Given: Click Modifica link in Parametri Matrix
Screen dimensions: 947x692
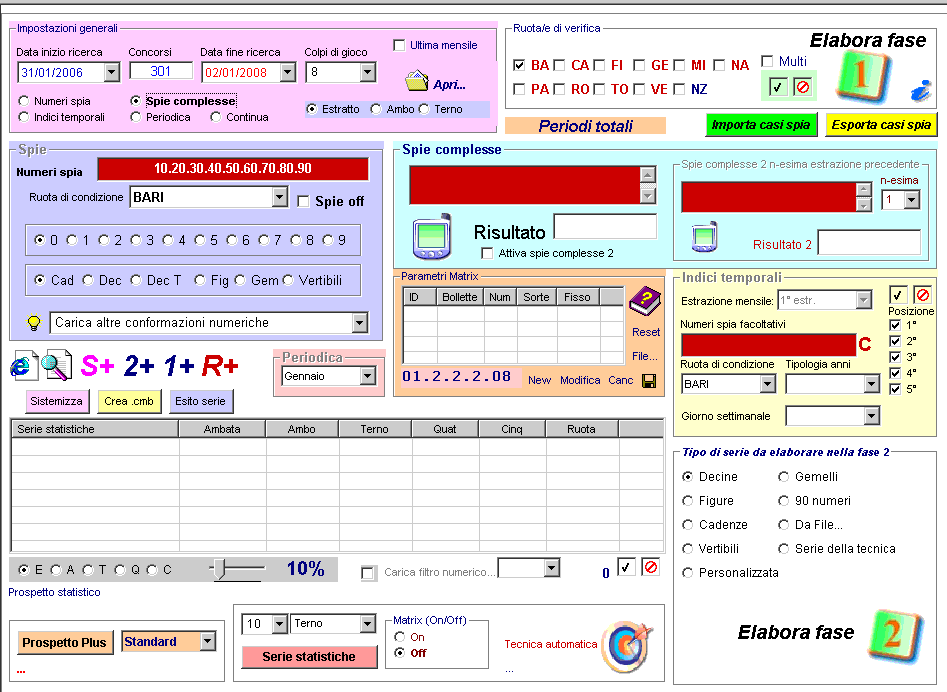Looking at the screenshot, I should point(580,380).
